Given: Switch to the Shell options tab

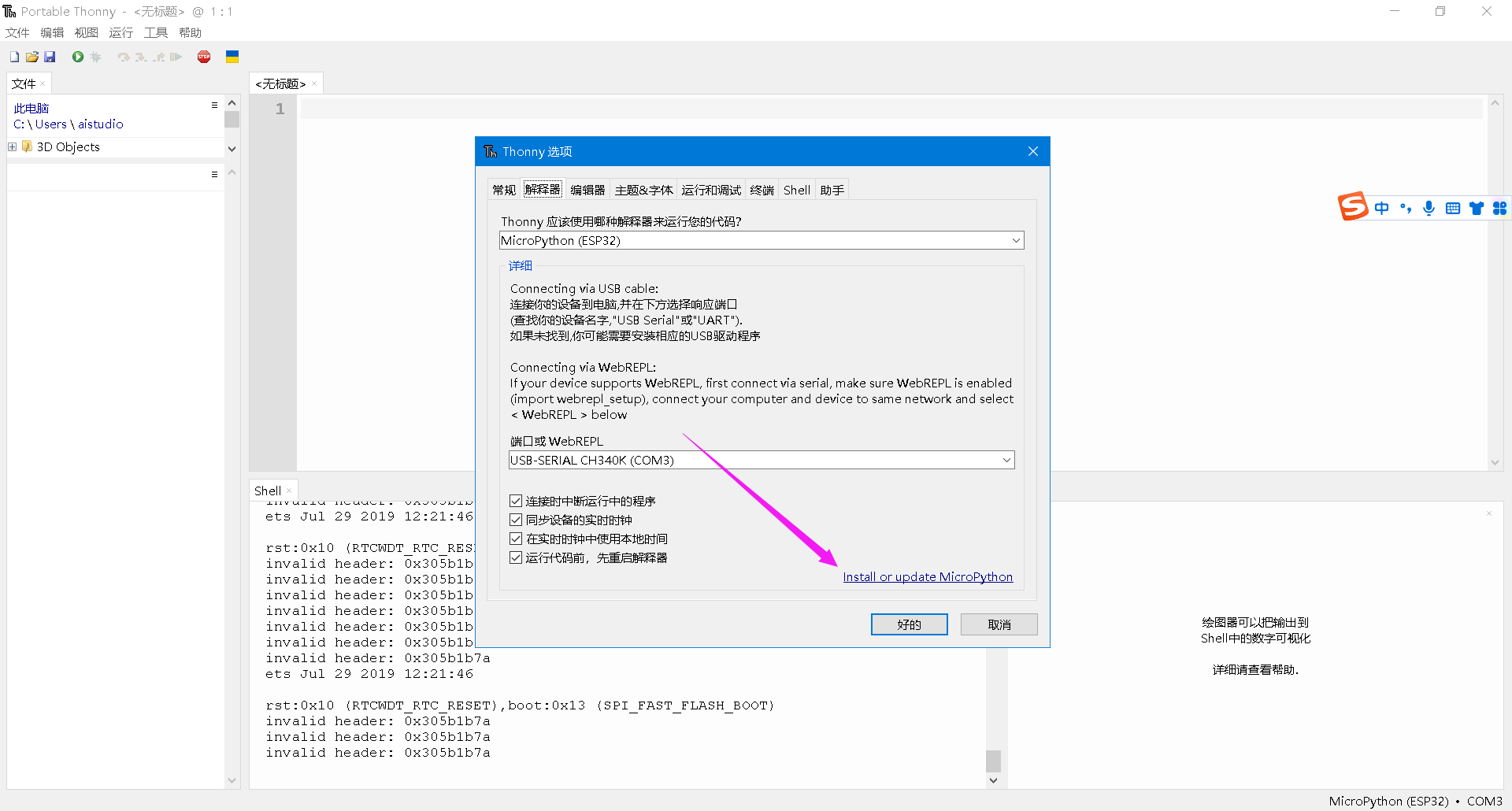Looking at the screenshot, I should [797, 190].
